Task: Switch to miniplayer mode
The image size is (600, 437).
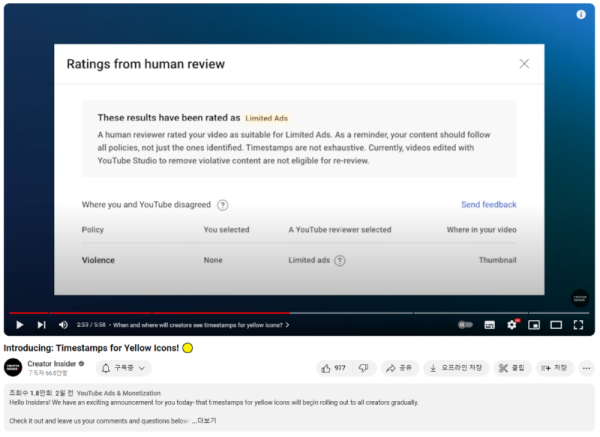Action: click(534, 325)
